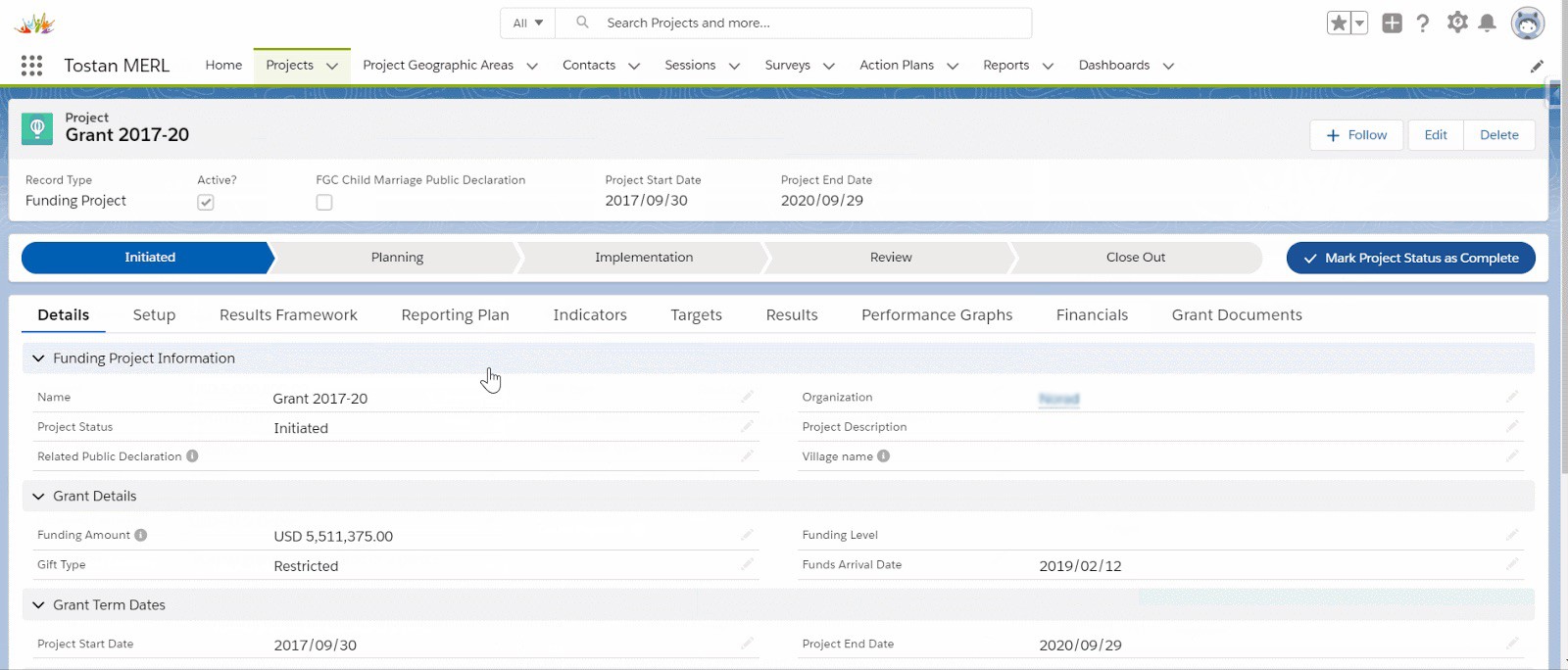Edit the Village name pencil icon
The width and height of the screenshot is (1568, 670).
coord(1512,455)
